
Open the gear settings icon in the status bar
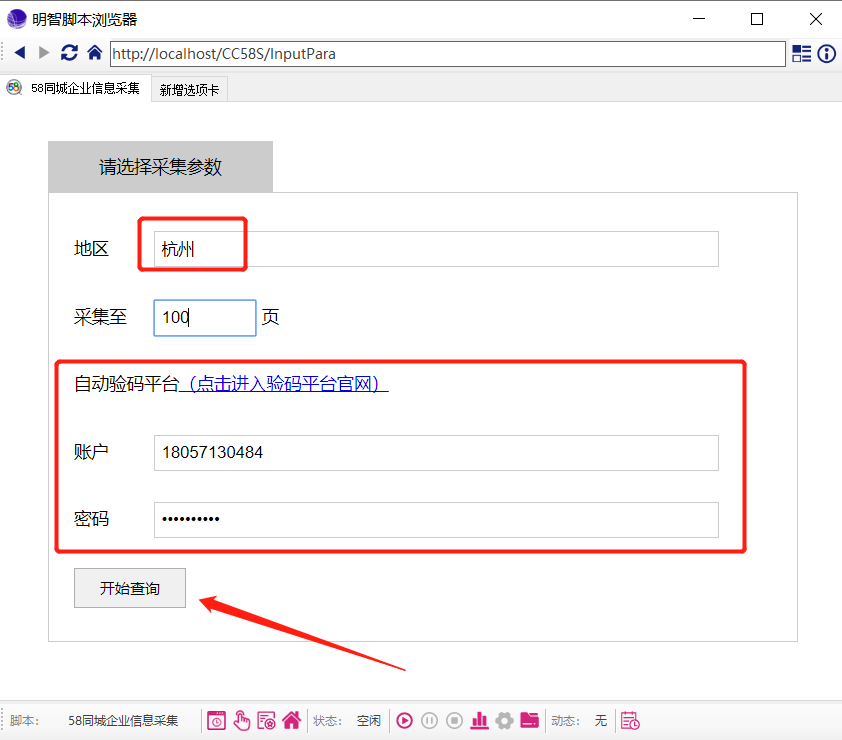[504, 721]
